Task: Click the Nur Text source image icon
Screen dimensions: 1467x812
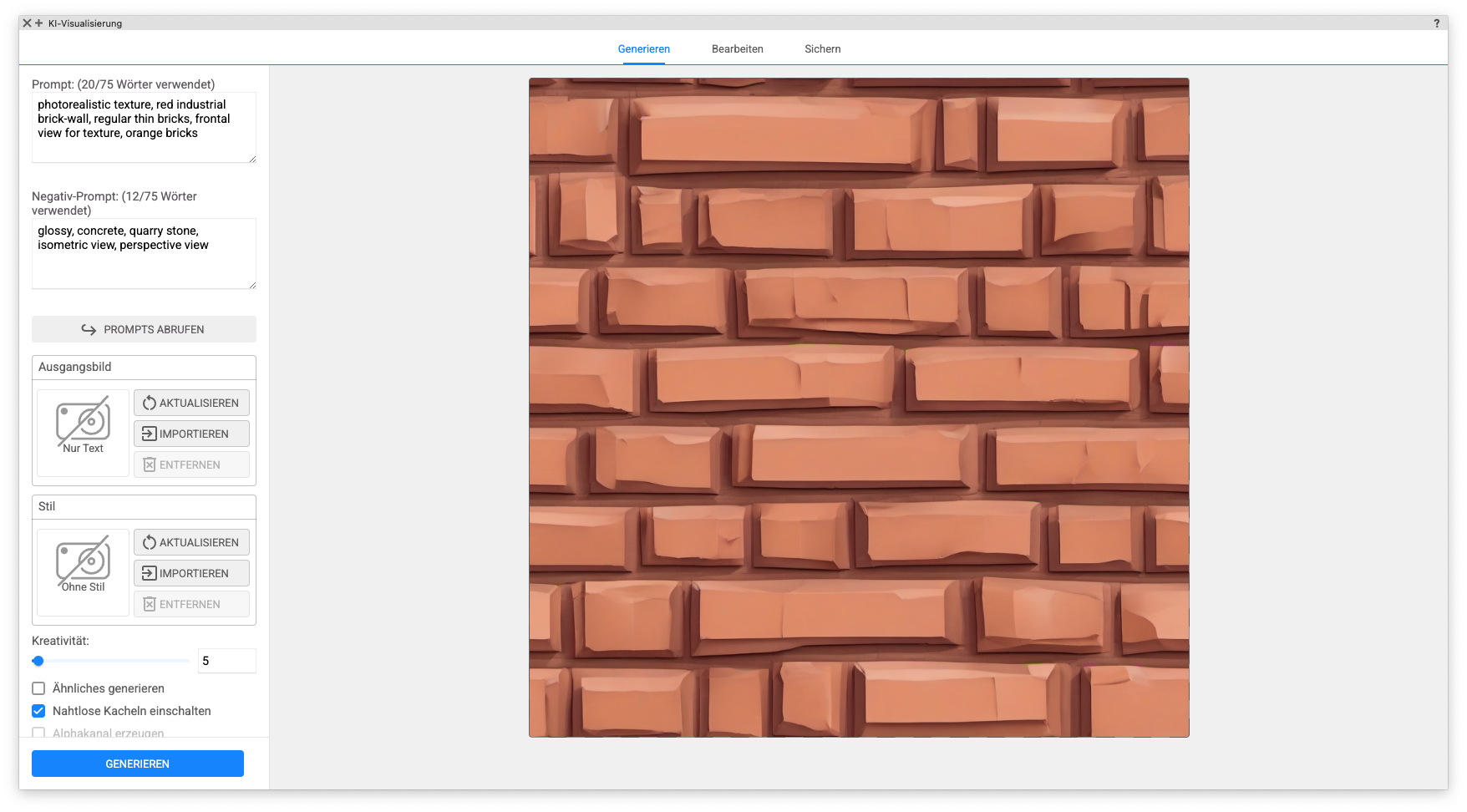Action: [x=83, y=423]
